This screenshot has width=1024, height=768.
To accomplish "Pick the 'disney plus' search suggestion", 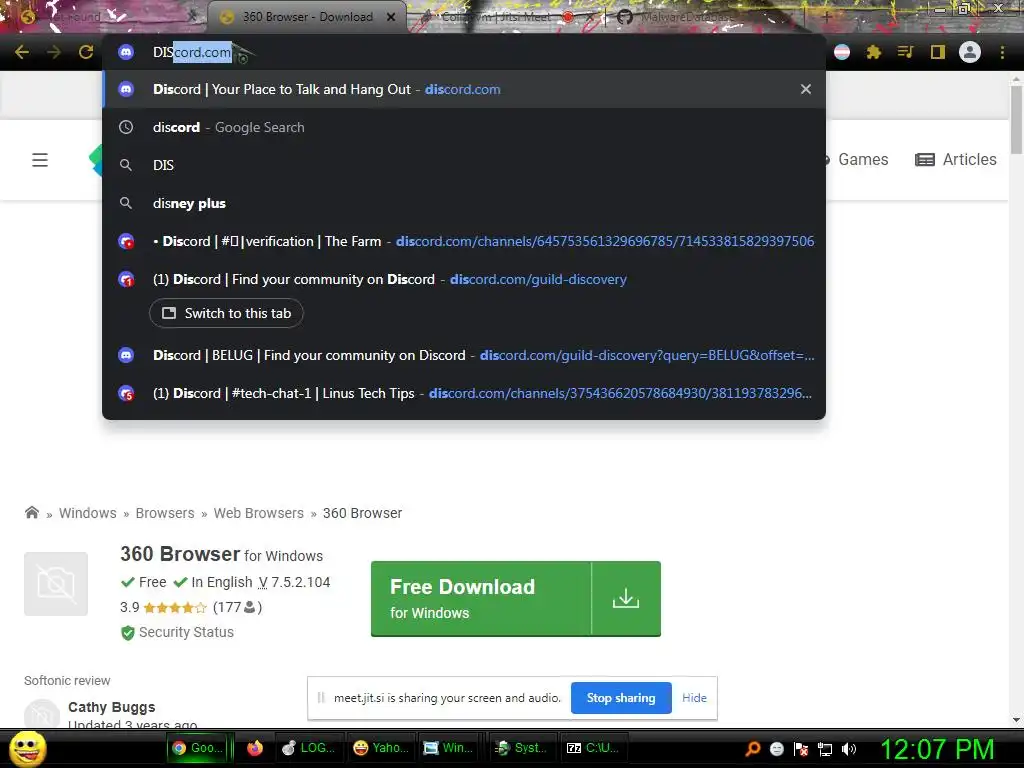I will pos(464,203).
